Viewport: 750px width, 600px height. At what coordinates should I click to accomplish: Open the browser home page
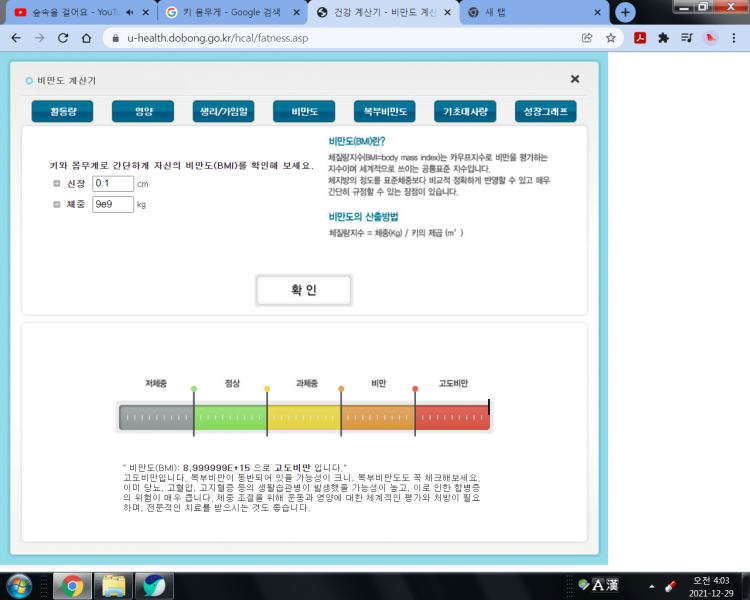[86, 38]
